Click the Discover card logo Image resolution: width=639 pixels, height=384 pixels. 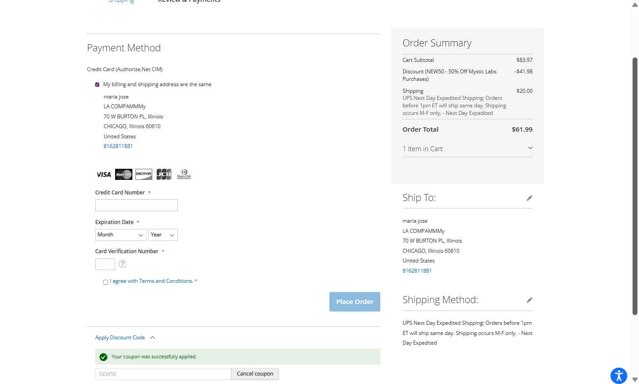point(144,174)
